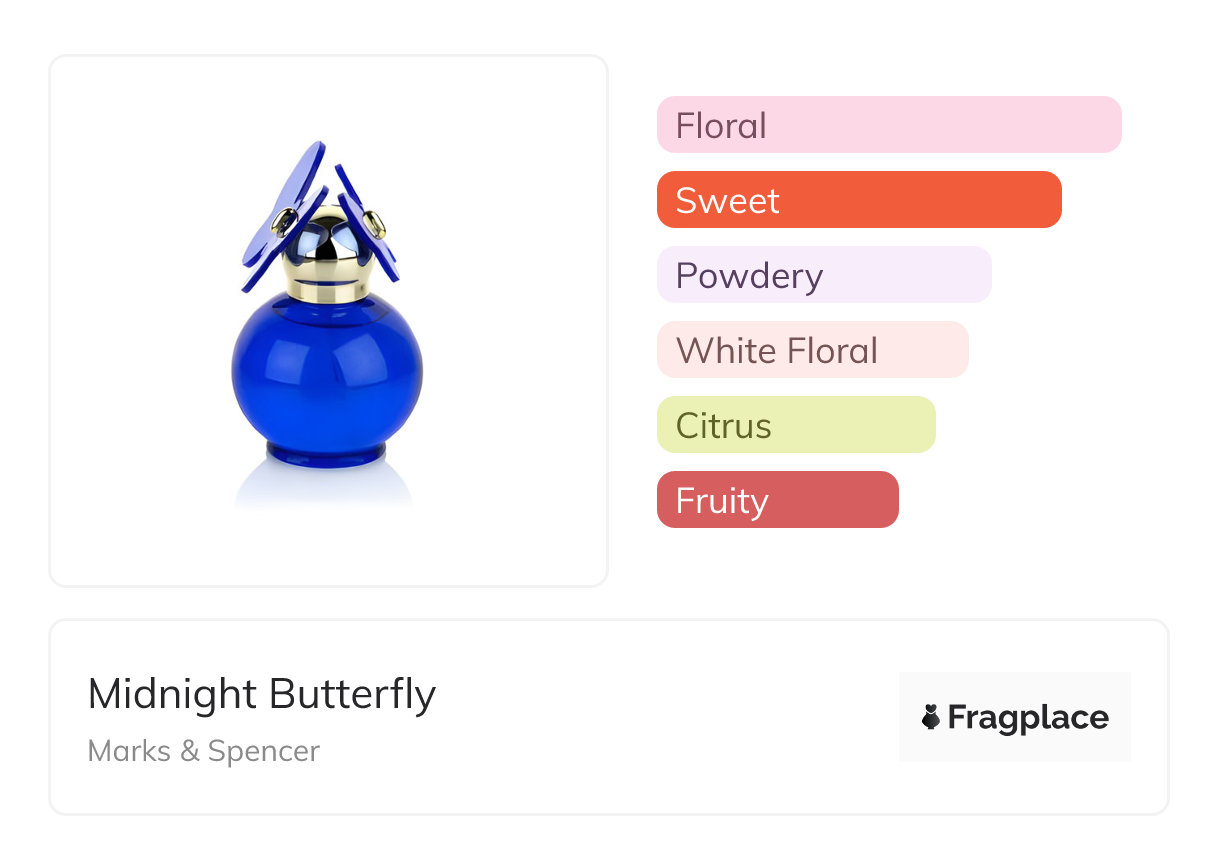Viewport: 1218px width, 864px height.
Task: Click the right blue butterfly wing ornament
Action: coord(367,223)
